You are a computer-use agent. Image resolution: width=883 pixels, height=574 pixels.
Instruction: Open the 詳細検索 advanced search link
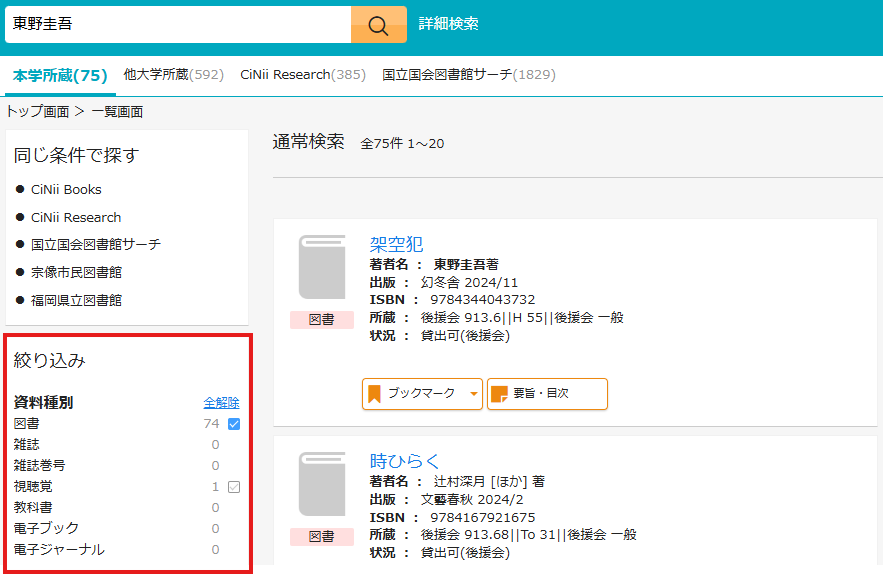point(448,24)
